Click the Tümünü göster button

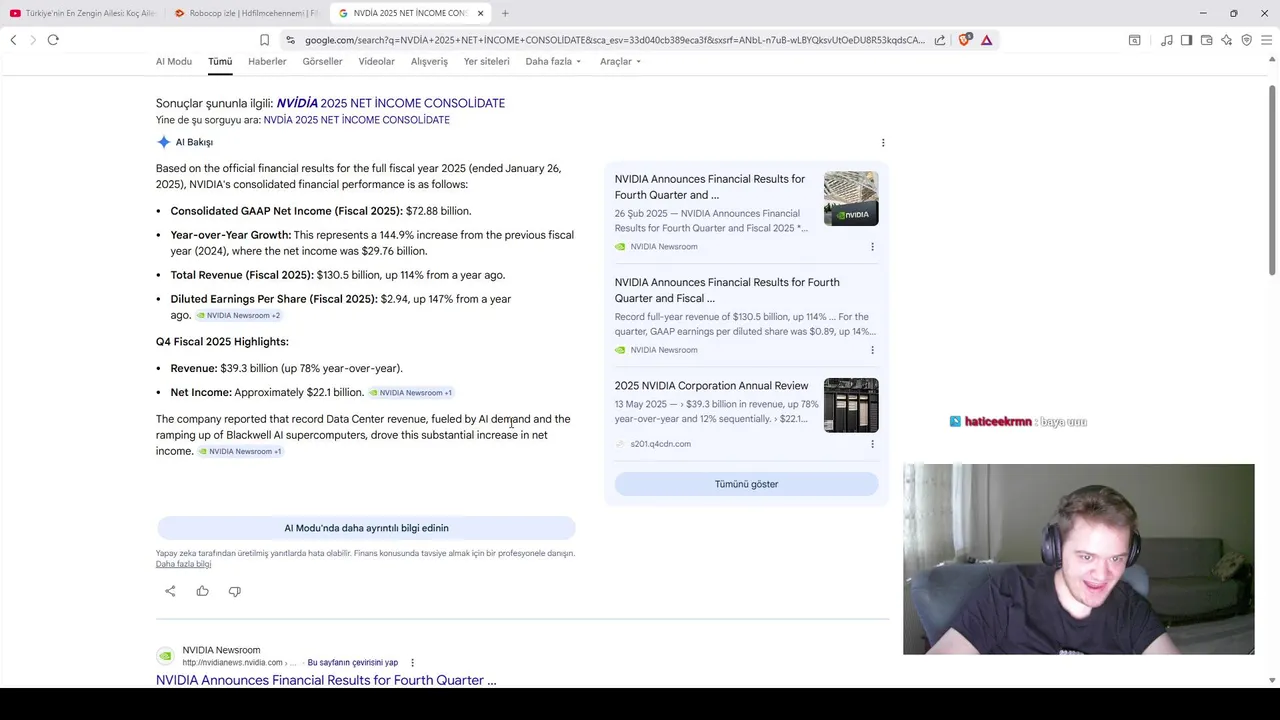(x=746, y=484)
